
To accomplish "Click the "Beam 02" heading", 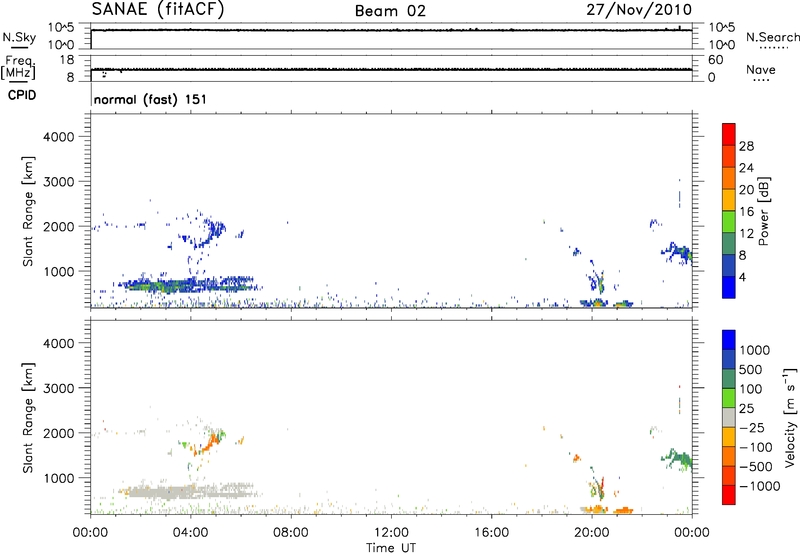I will [390, 11].
